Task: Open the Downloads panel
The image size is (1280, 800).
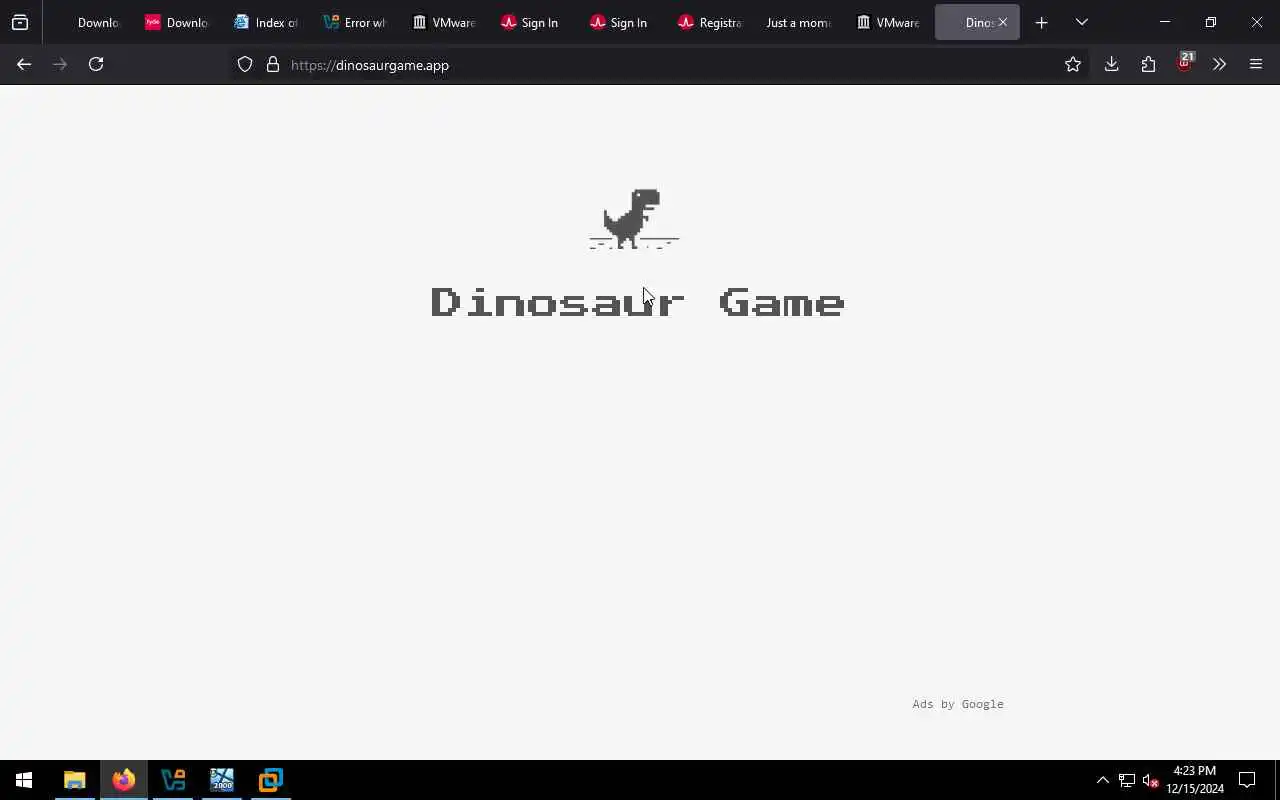Action: coord(1111,64)
